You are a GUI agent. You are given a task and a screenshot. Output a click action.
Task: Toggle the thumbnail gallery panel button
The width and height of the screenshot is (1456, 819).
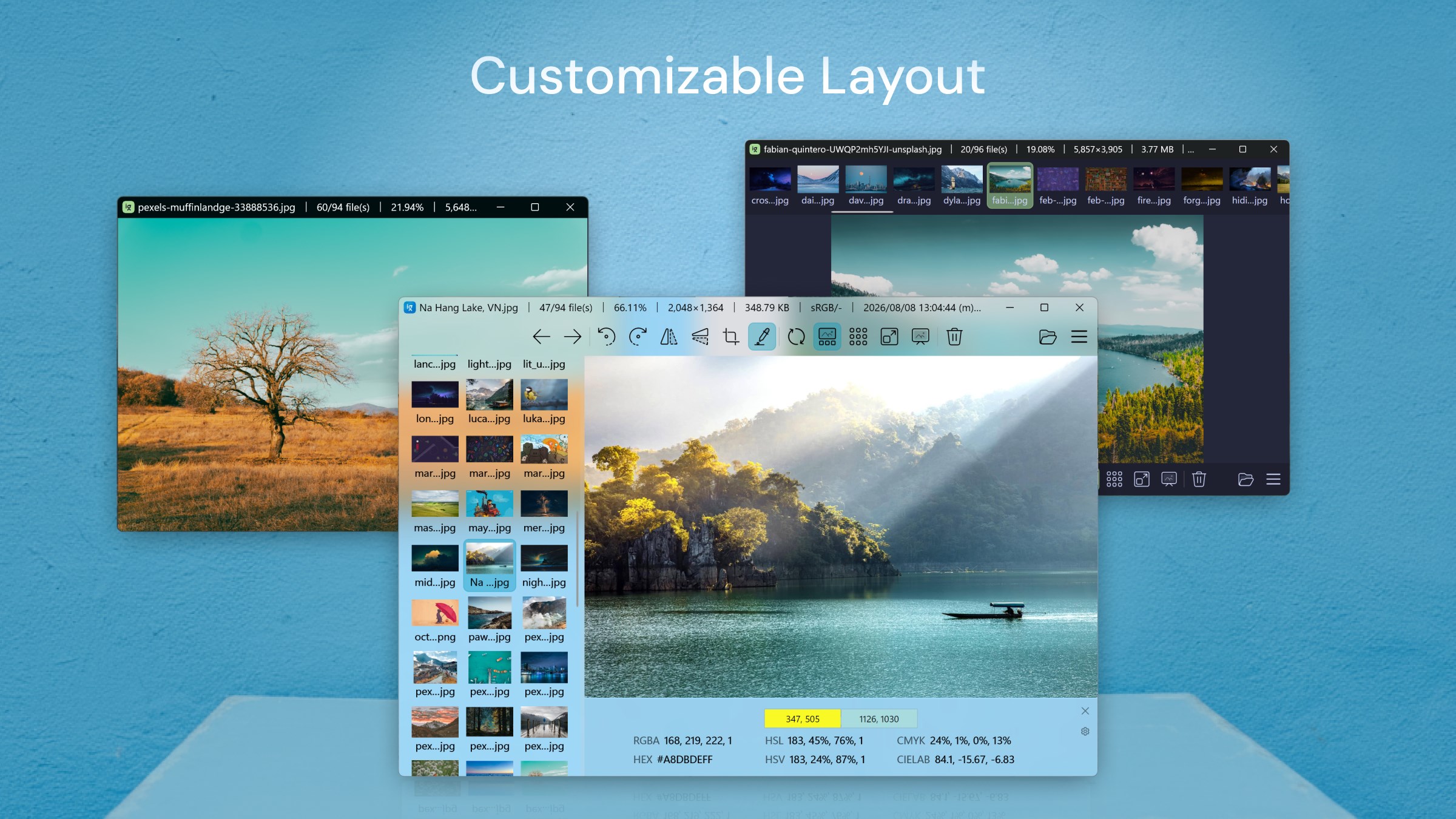pos(827,337)
